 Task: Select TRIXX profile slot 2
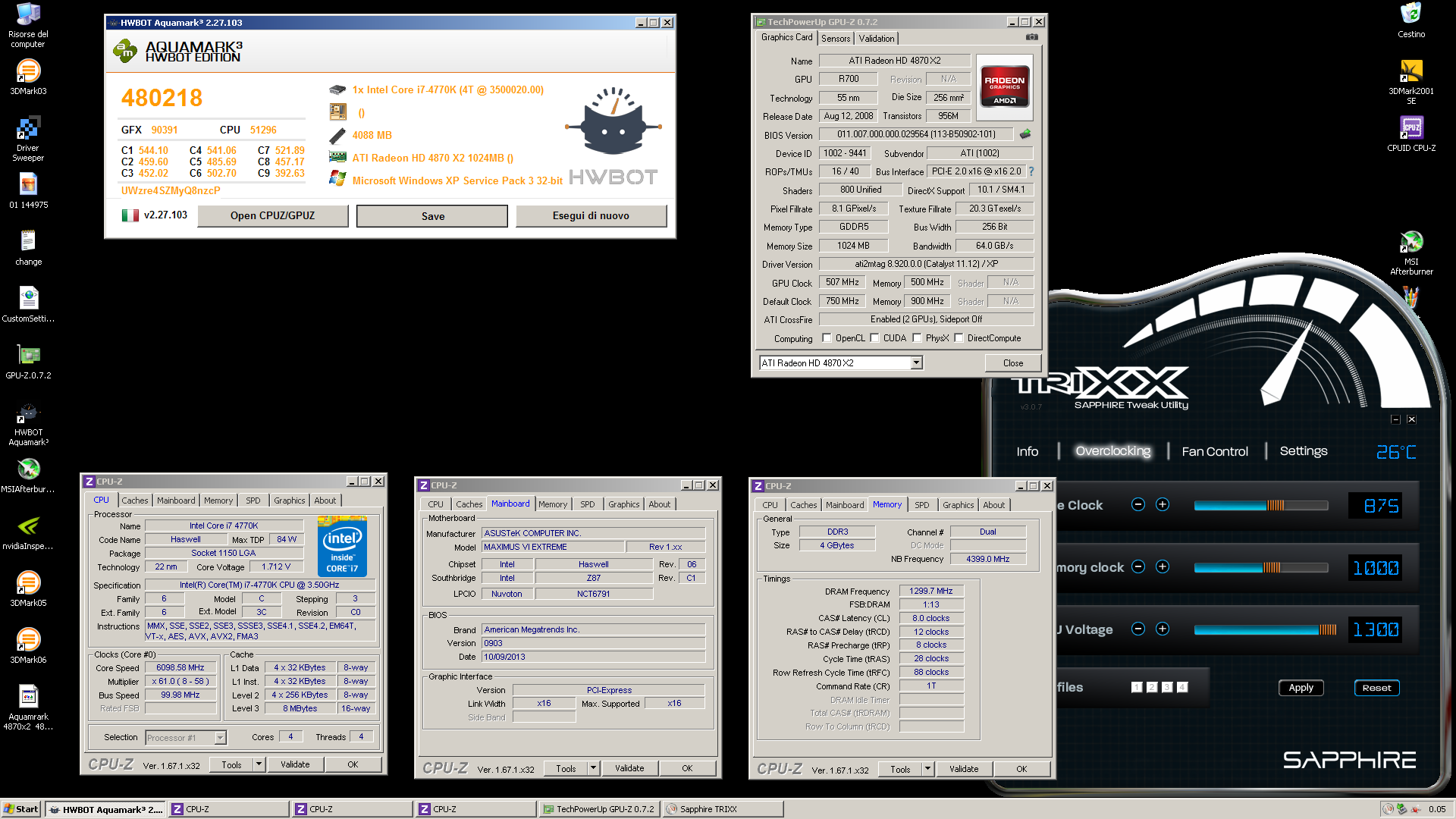[1152, 687]
